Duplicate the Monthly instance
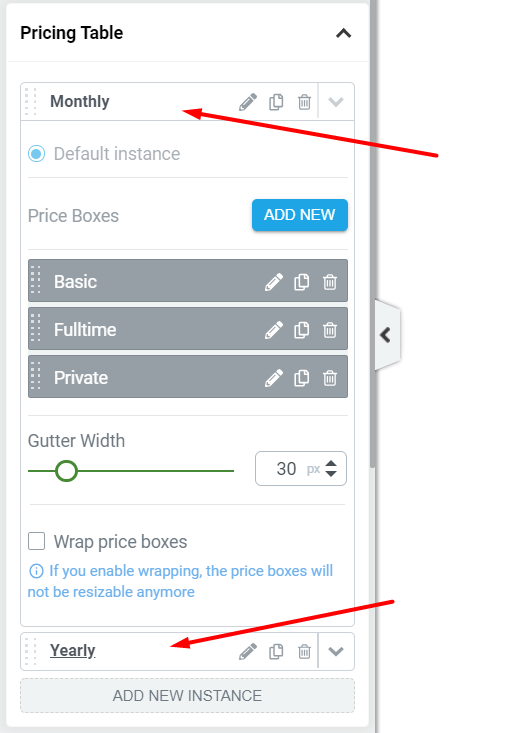The image size is (505, 733). pos(276,102)
